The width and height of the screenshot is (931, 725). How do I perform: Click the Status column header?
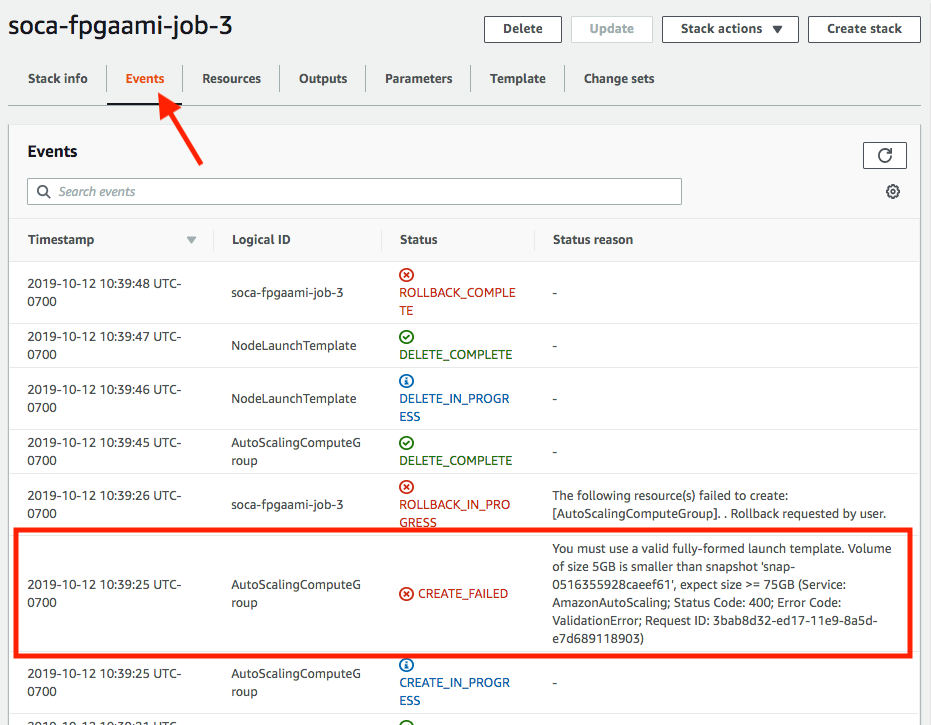pyautogui.click(x=419, y=240)
